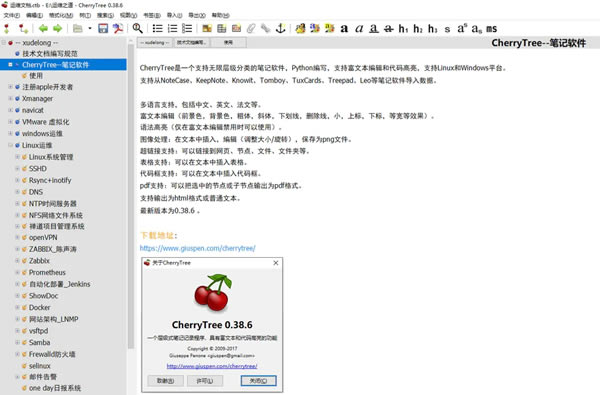Expand the VMware 虚拟化 node
Screen dimensions: 600x395
pos(10,122)
